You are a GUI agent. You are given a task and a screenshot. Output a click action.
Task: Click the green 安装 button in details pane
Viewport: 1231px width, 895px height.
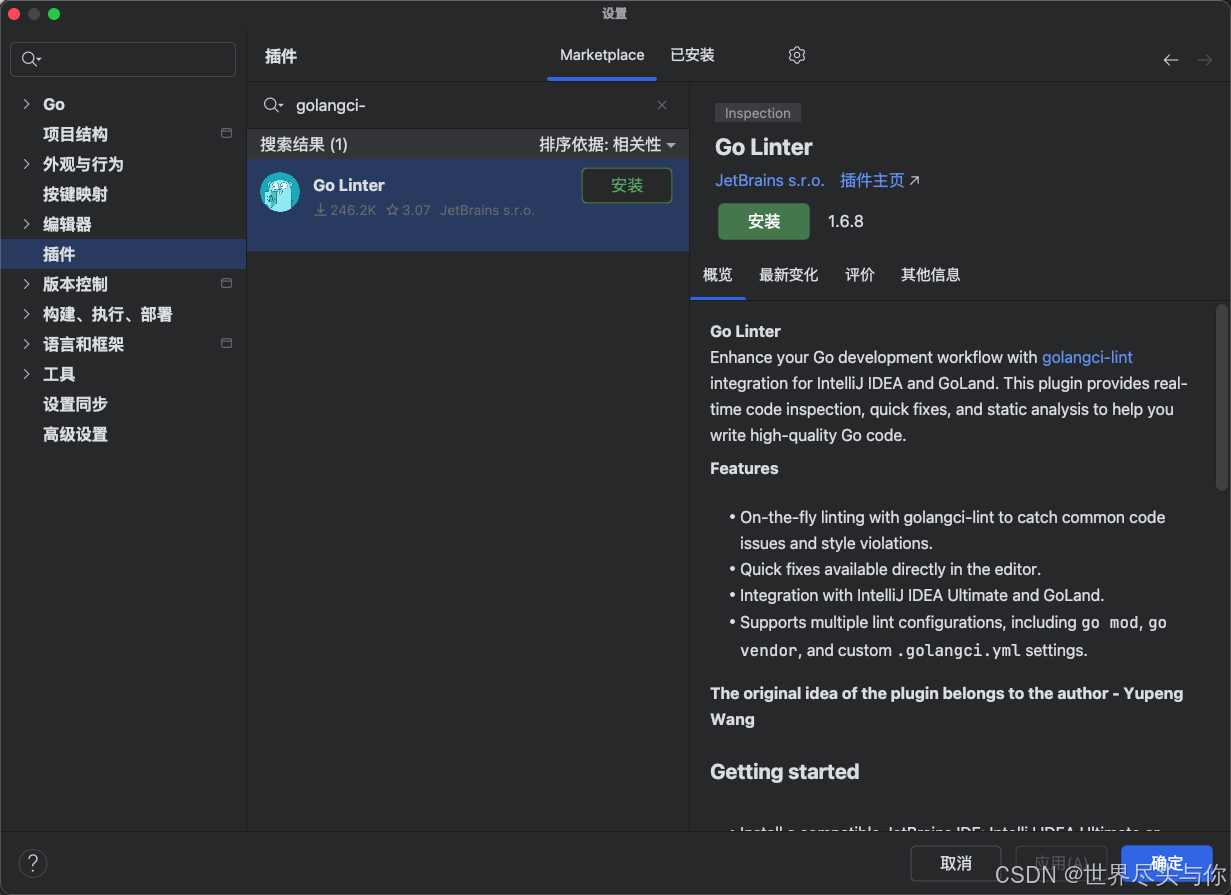coord(764,221)
